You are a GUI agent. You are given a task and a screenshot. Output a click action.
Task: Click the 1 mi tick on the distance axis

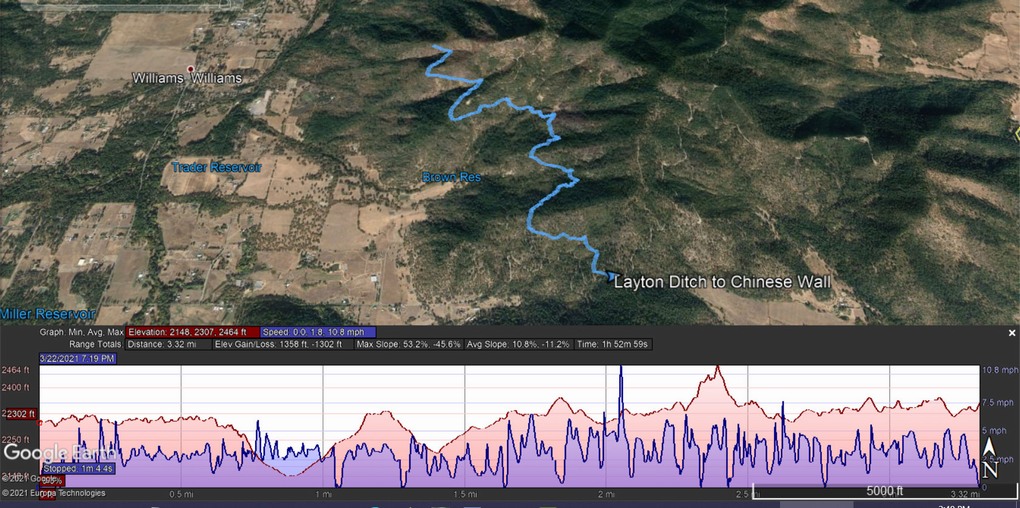point(323,494)
